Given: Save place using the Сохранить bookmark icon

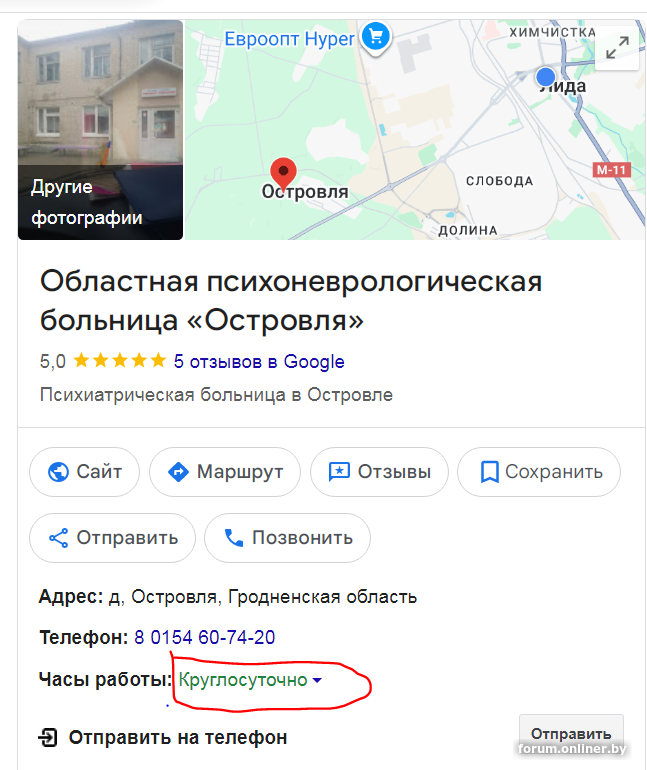Looking at the screenshot, I should (489, 472).
